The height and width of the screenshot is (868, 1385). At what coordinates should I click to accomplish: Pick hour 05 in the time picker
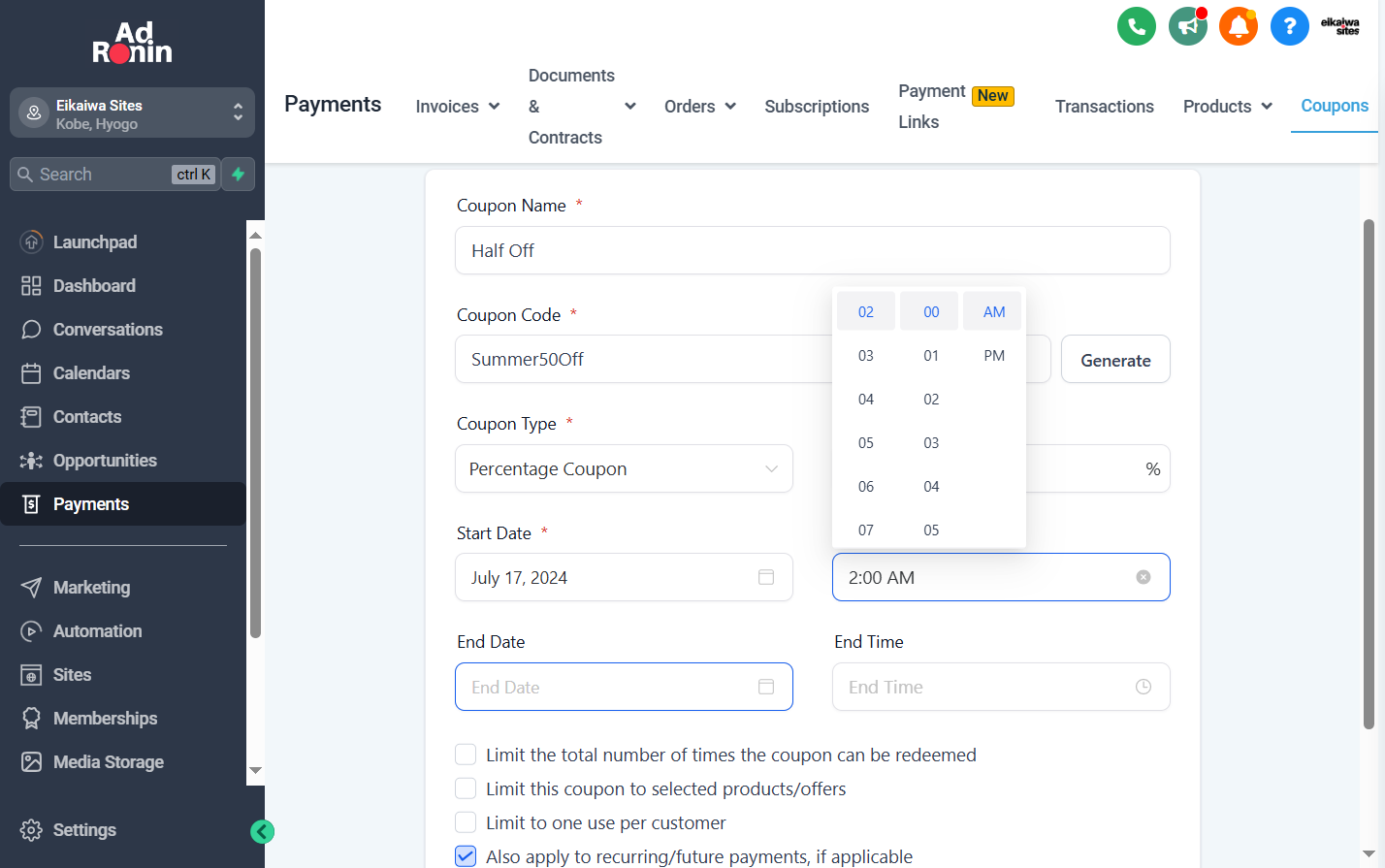(x=866, y=443)
